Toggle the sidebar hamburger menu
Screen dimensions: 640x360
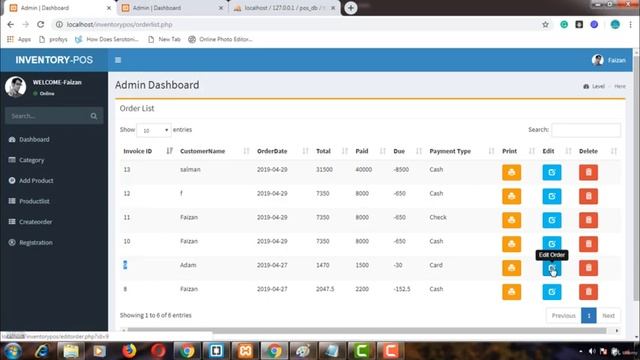click(x=118, y=60)
